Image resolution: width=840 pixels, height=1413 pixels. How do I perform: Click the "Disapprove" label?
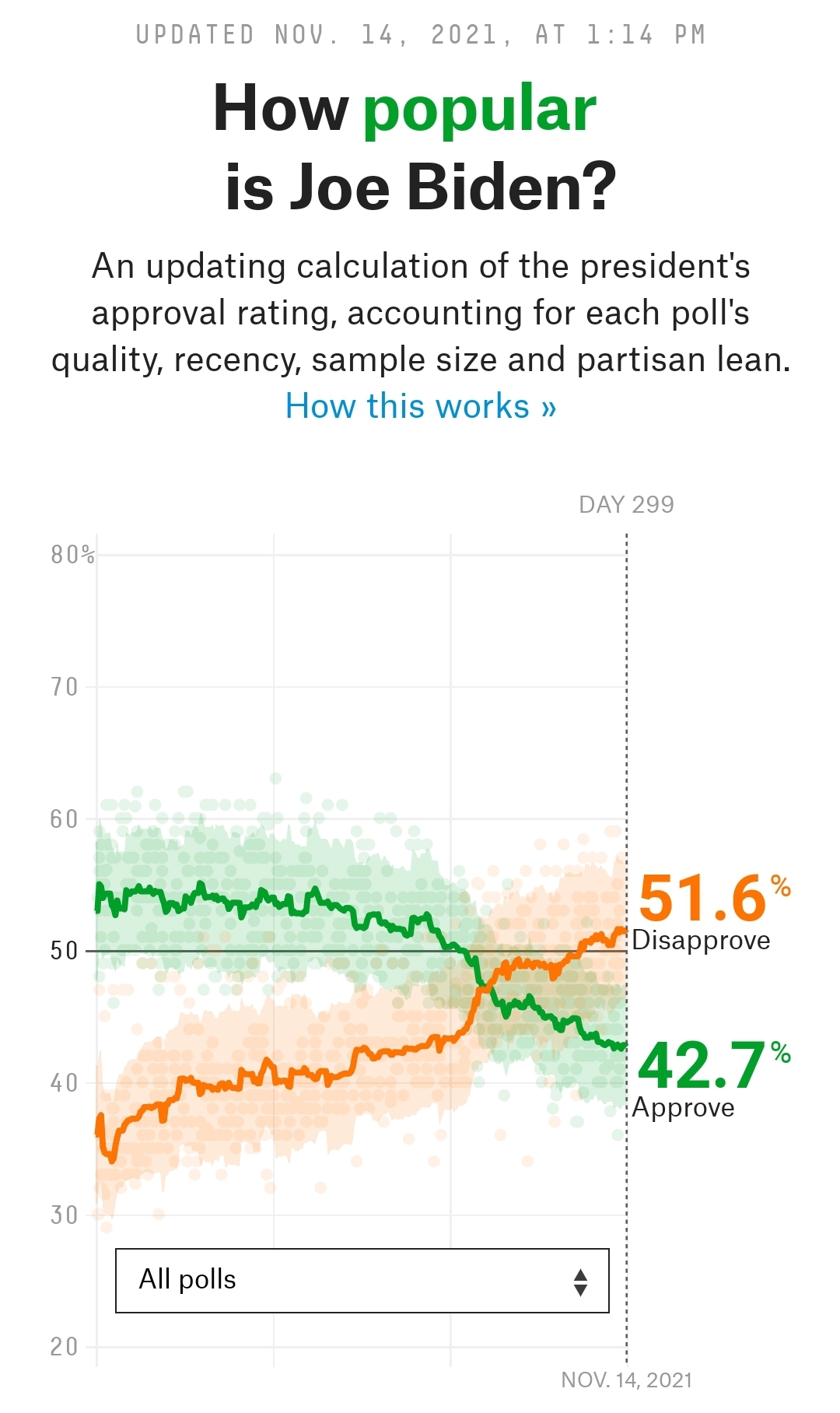(x=701, y=940)
